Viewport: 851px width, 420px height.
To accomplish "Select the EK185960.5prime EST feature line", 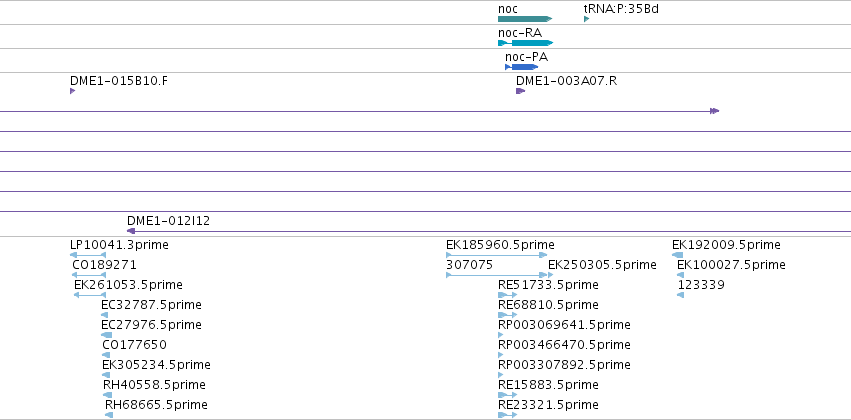I will [x=496, y=255].
